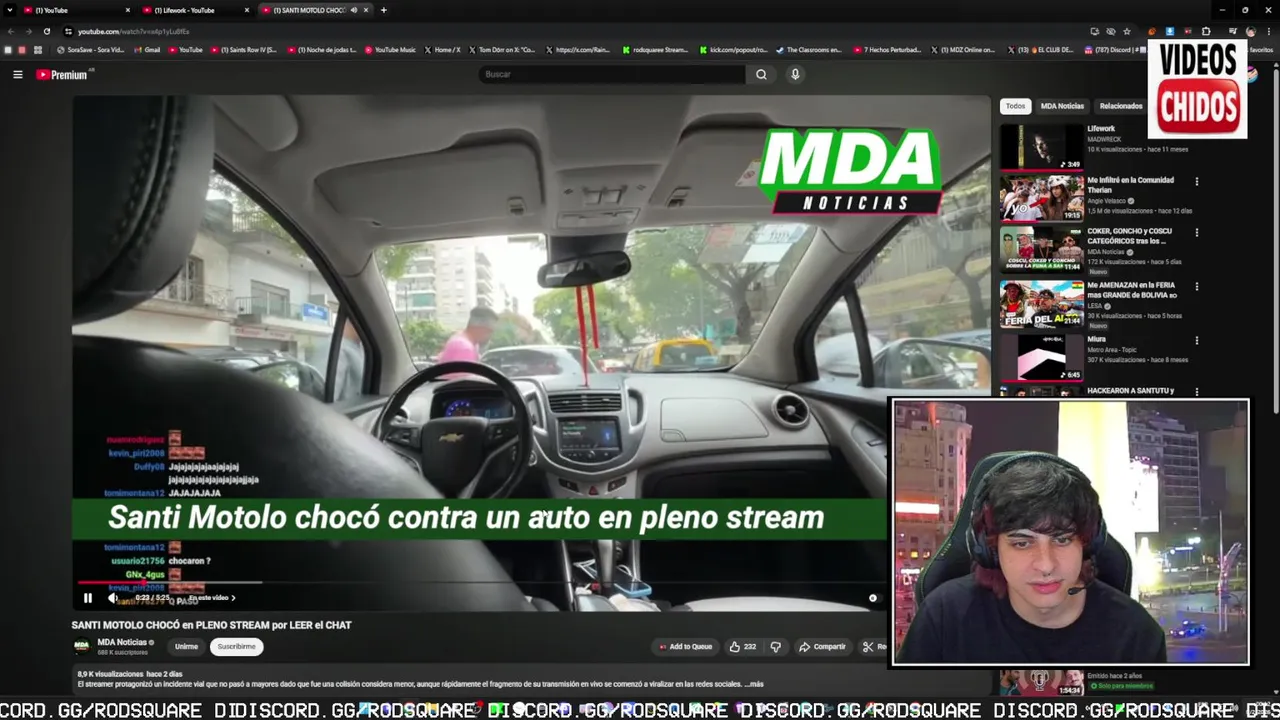Select the Todos filter chip
1280x720 pixels.
tap(1015, 106)
